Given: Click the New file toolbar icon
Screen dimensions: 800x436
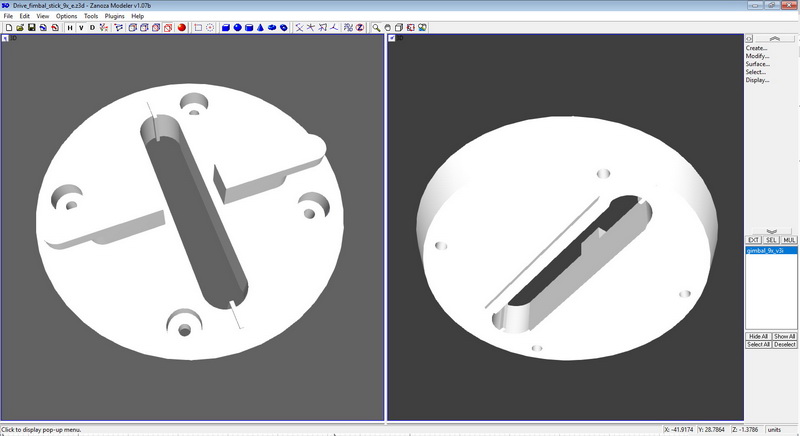Looking at the screenshot, I should point(8,27).
